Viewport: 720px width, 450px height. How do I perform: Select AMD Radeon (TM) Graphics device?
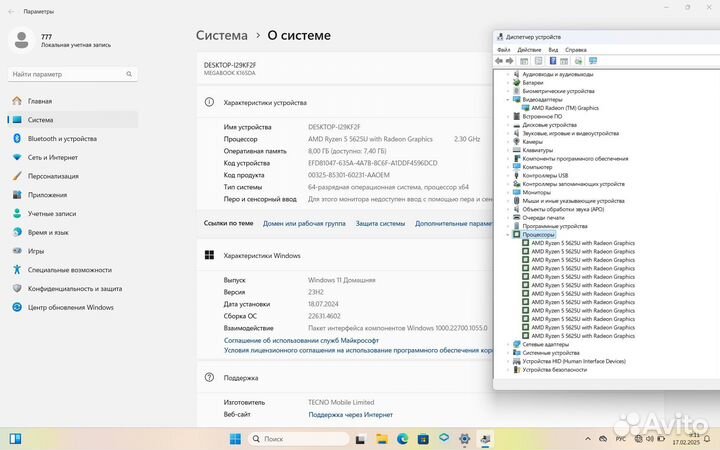point(565,108)
